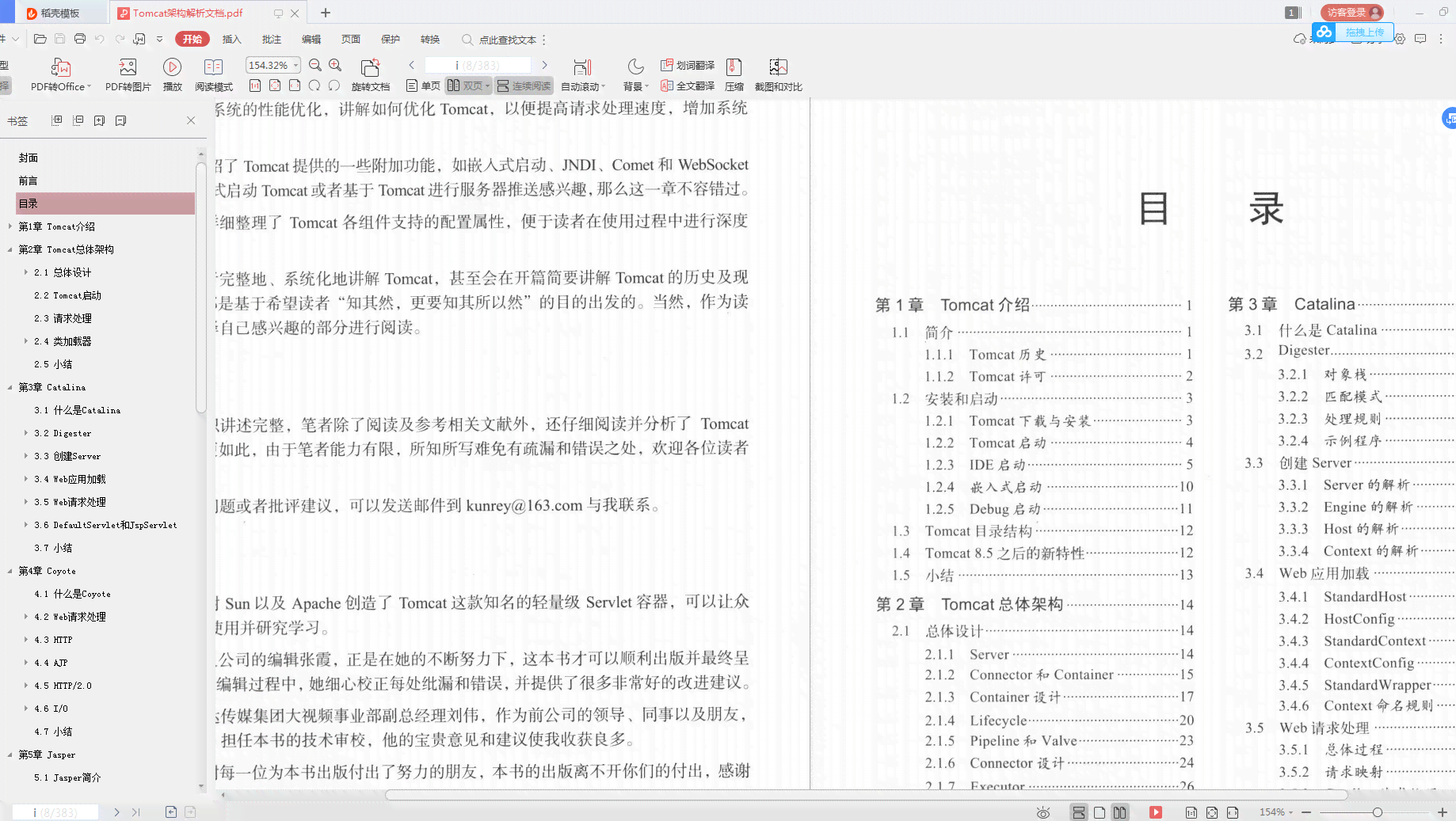Enter 阅读模式 reading mode
Viewport: 1456px width, 821px height.
214,75
